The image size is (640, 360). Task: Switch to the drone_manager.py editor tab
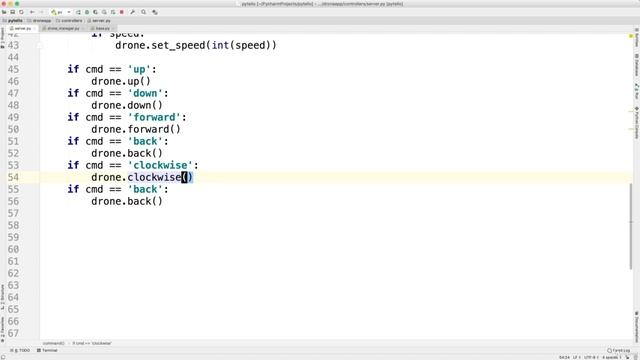pyautogui.click(x=61, y=29)
